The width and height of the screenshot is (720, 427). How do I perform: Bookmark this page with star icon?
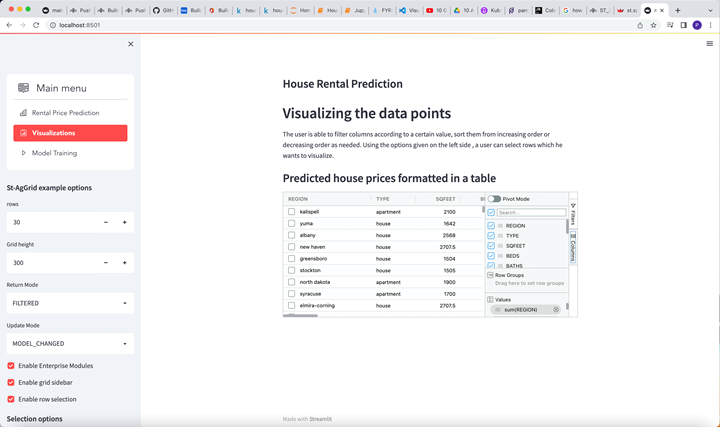click(654, 25)
